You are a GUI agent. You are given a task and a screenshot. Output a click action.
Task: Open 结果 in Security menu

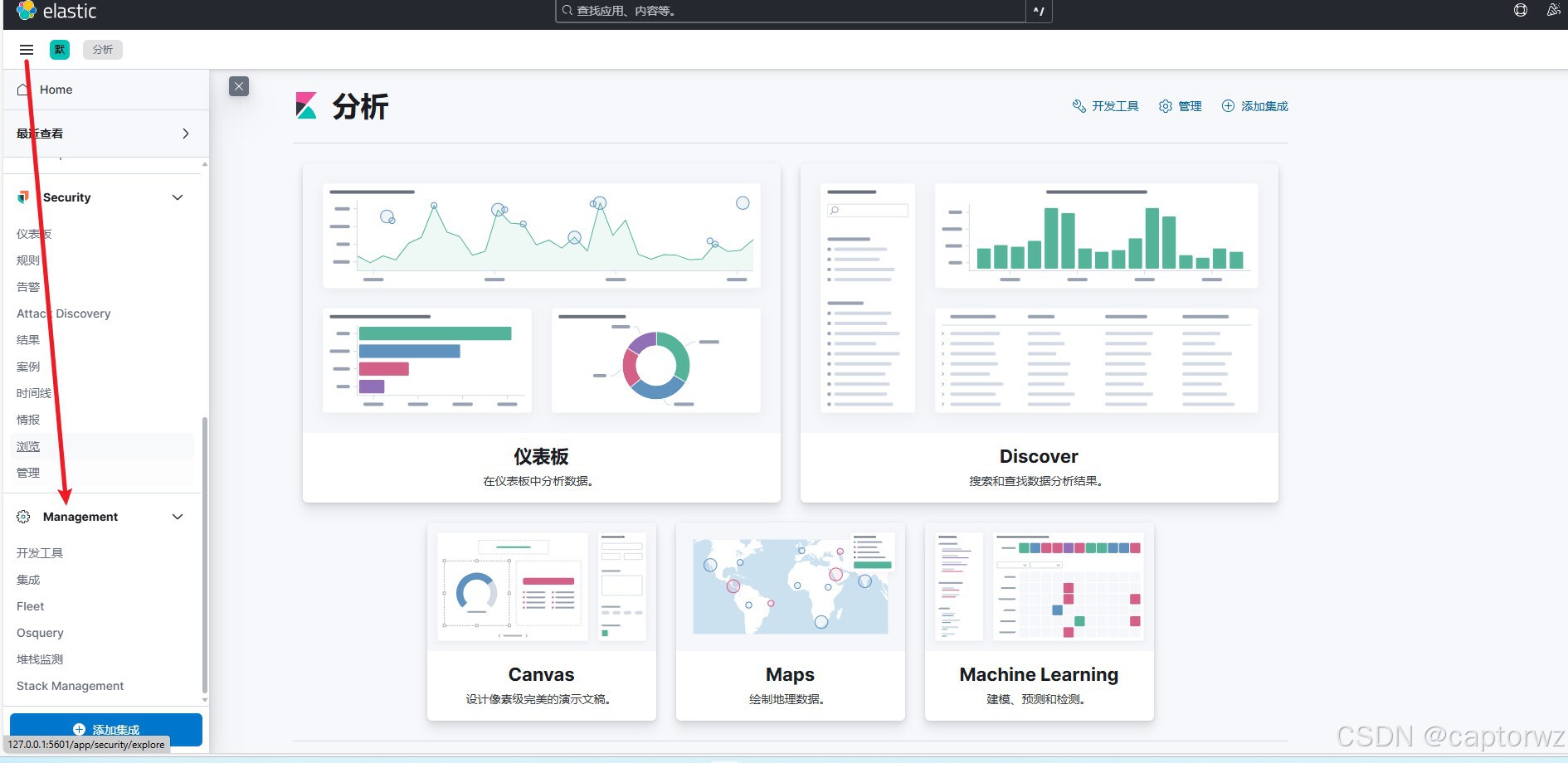pos(28,340)
